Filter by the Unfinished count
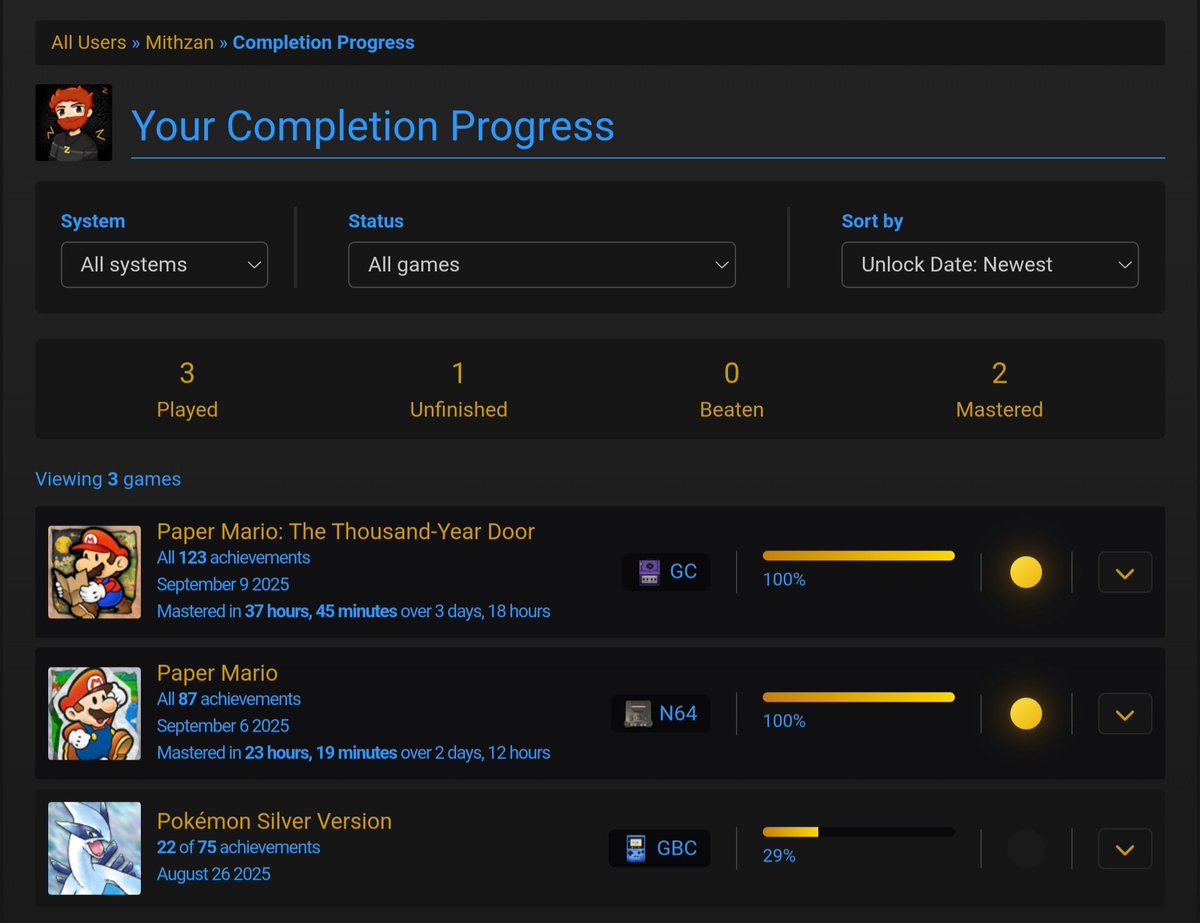The width and height of the screenshot is (1200, 923). [x=458, y=390]
